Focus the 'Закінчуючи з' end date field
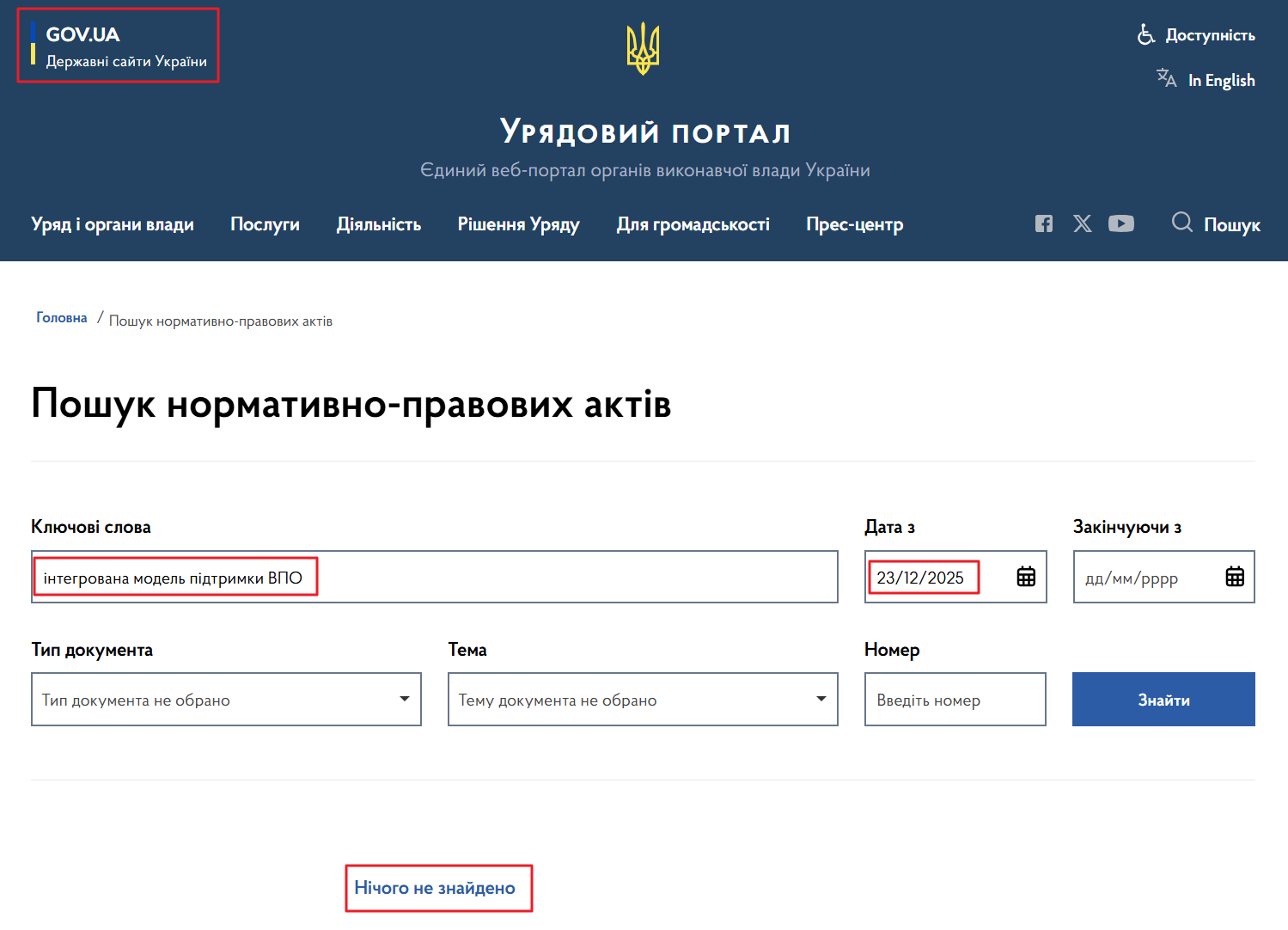 coord(1163,577)
